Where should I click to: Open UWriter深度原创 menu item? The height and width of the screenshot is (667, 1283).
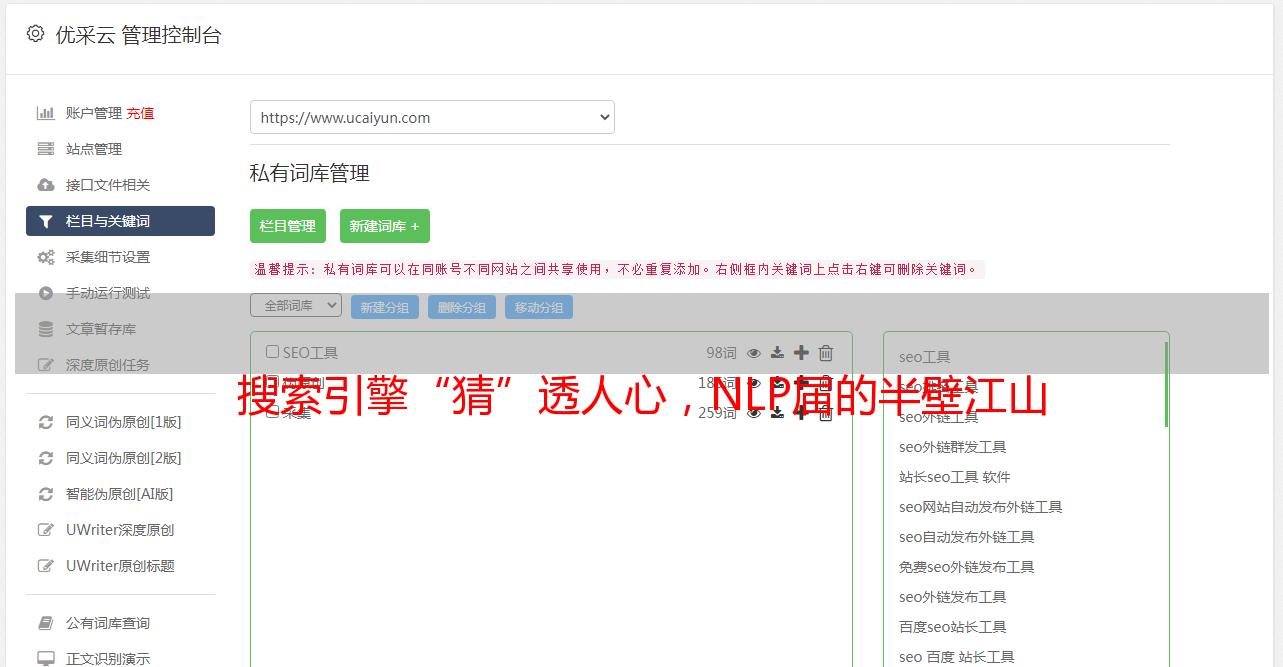pyautogui.click(x=120, y=530)
